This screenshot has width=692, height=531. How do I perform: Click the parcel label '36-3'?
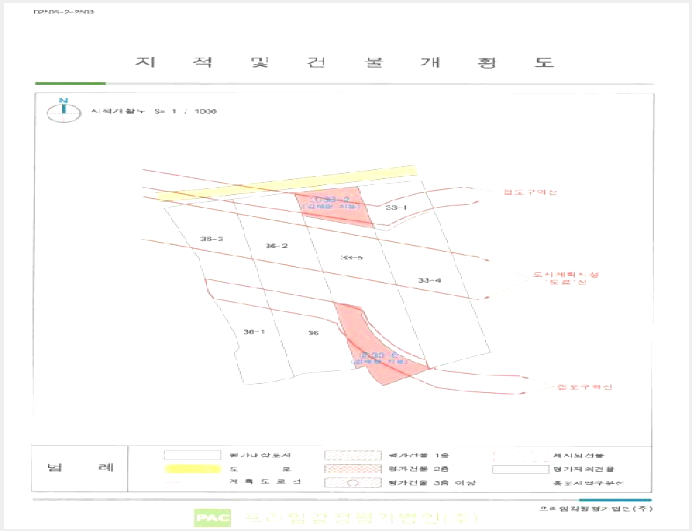point(211,239)
